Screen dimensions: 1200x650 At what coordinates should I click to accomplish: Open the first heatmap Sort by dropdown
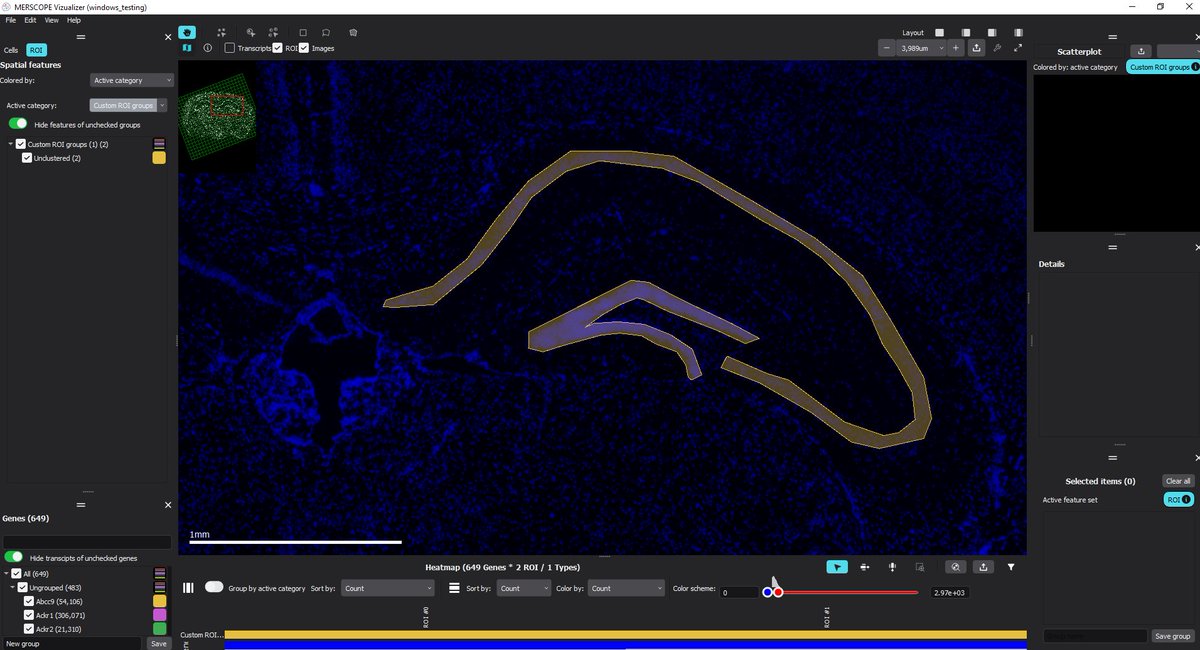click(x=387, y=588)
